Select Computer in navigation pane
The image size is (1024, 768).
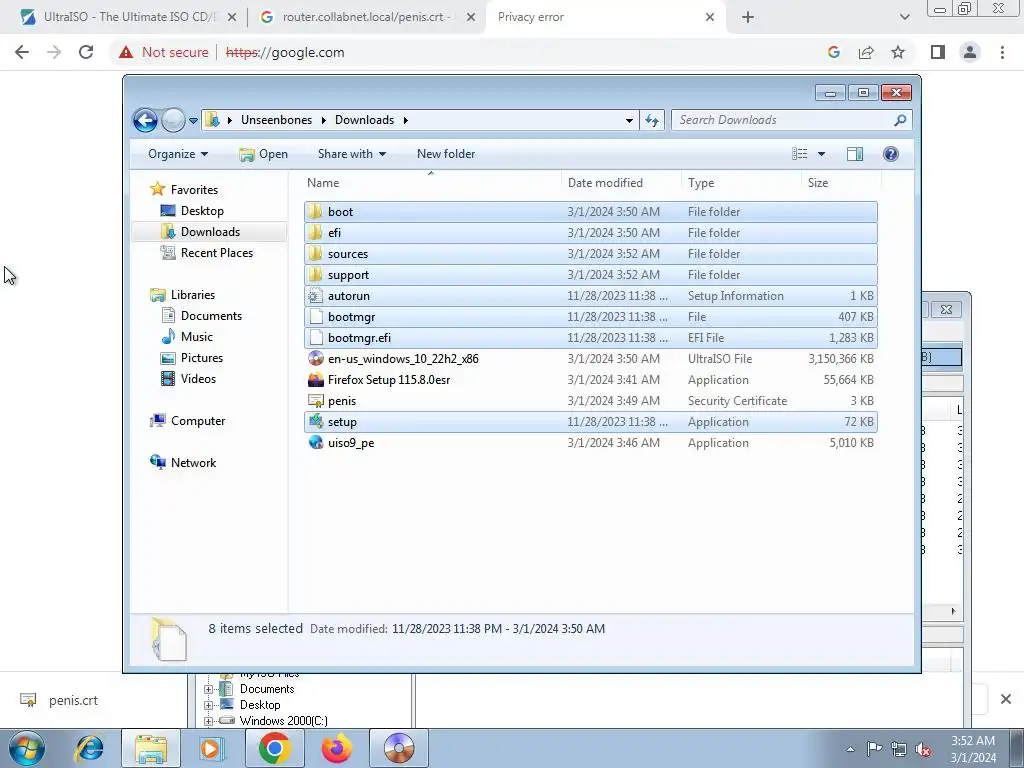(198, 421)
